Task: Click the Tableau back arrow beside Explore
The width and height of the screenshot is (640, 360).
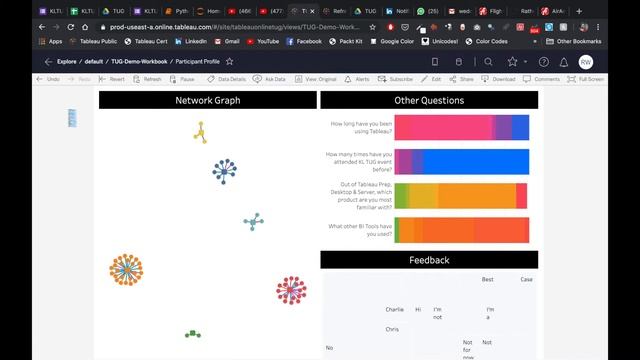Action: point(48,62)
